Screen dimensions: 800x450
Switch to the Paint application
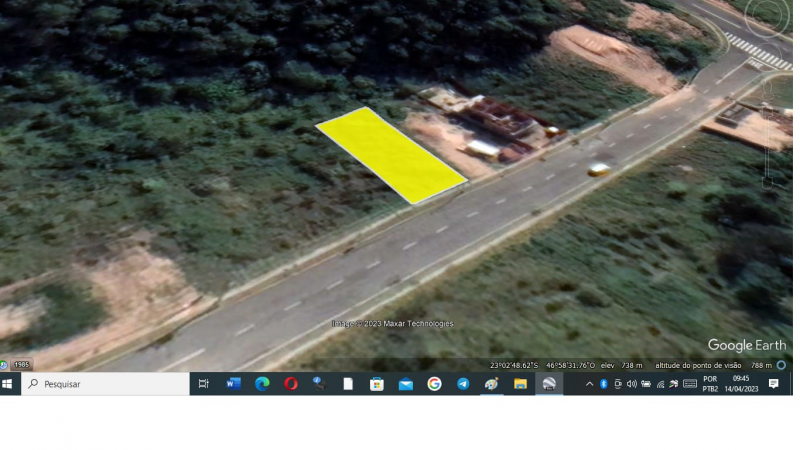pyautogui.click(x=491, y=384)
